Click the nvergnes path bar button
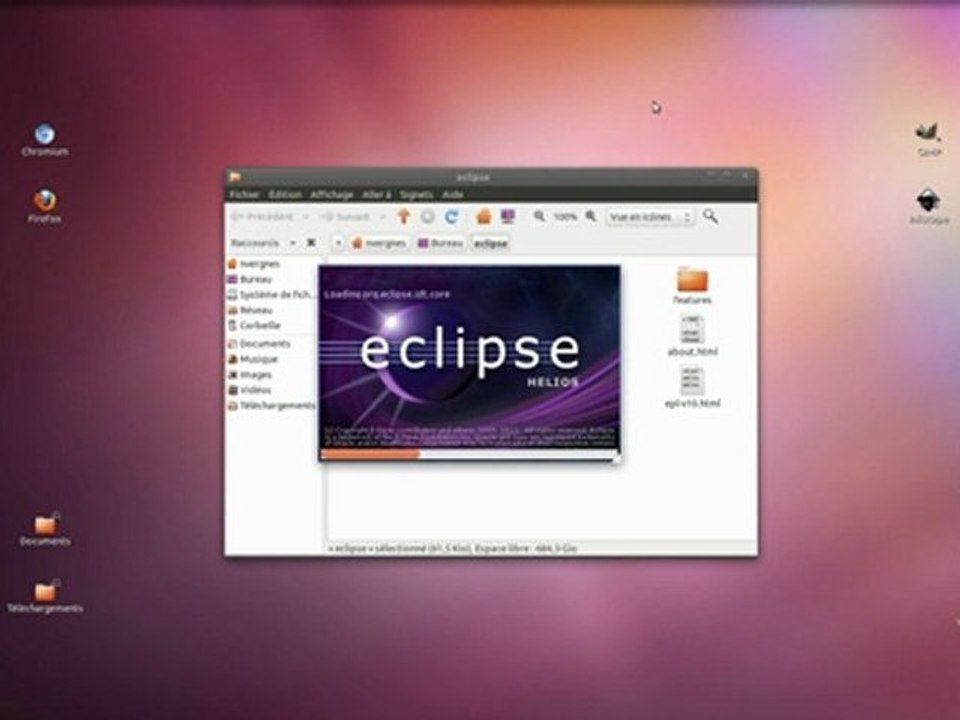This screenshot has width=960, height=720. coord(378,243)
